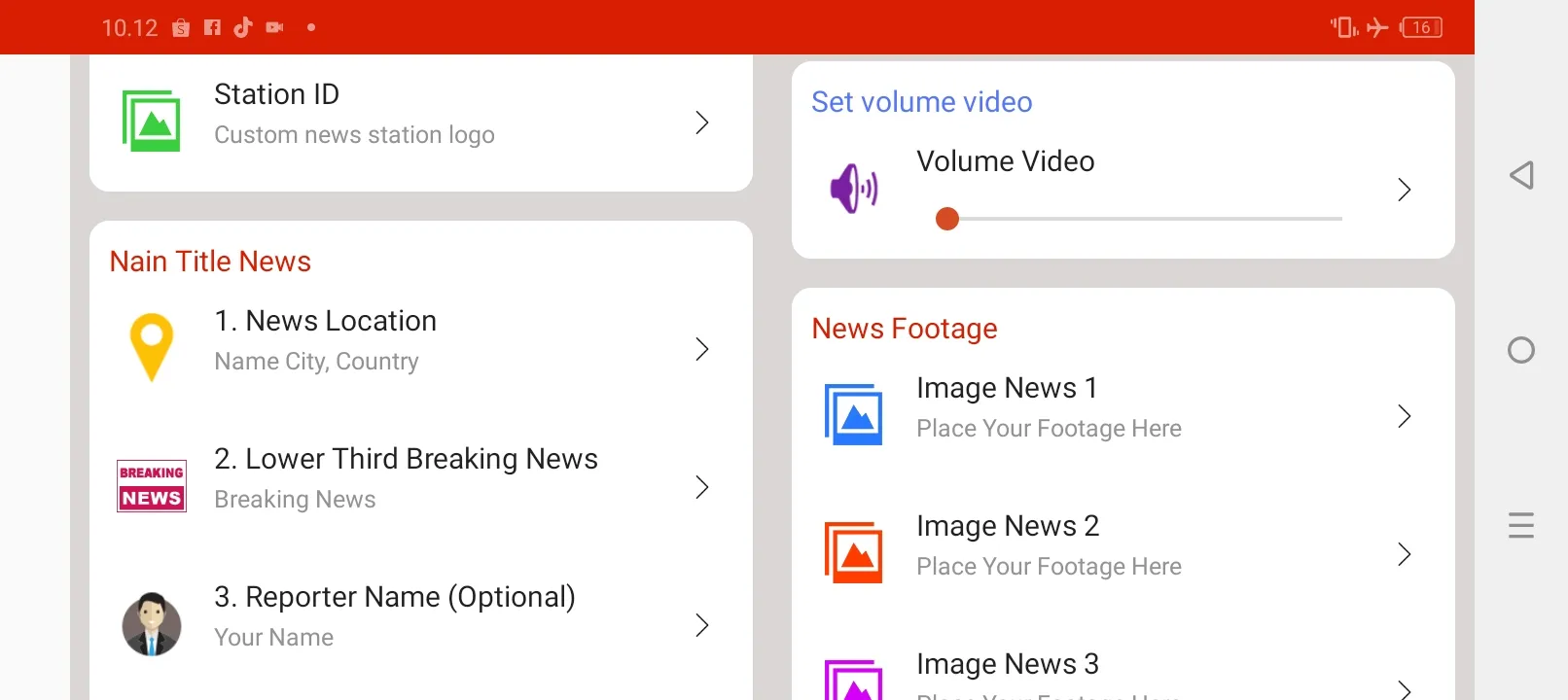Select 2. Lower Third Breaking News title
Screen dimensions: 1568x700
coord(406,459)
